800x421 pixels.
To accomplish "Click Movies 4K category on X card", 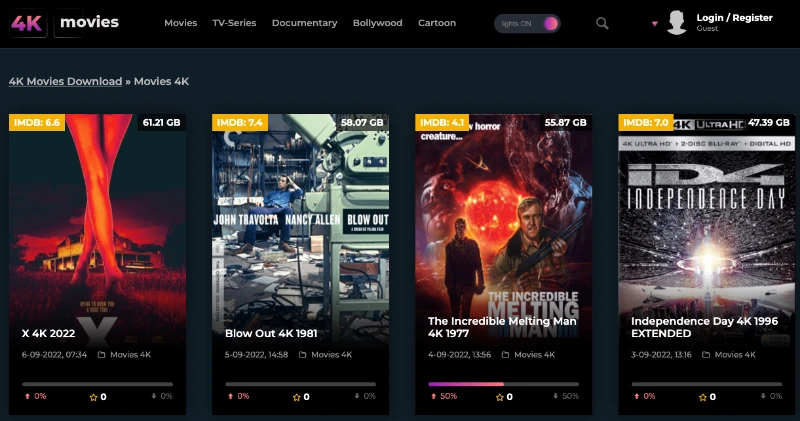I will coord(131,355).
